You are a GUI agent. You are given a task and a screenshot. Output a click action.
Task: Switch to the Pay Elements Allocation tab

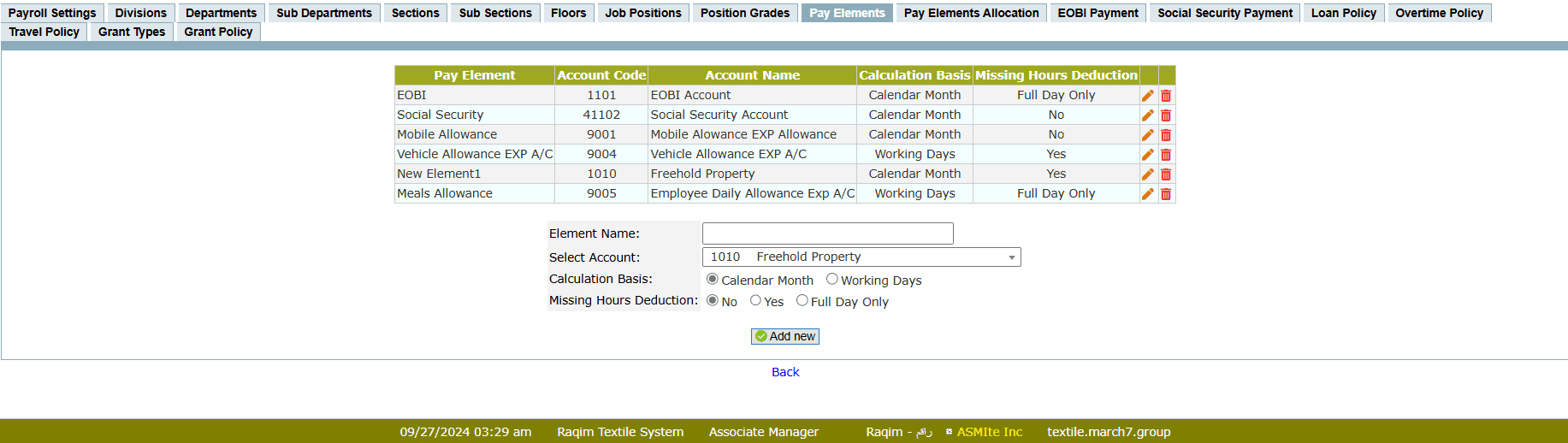(x=971, y=13)
